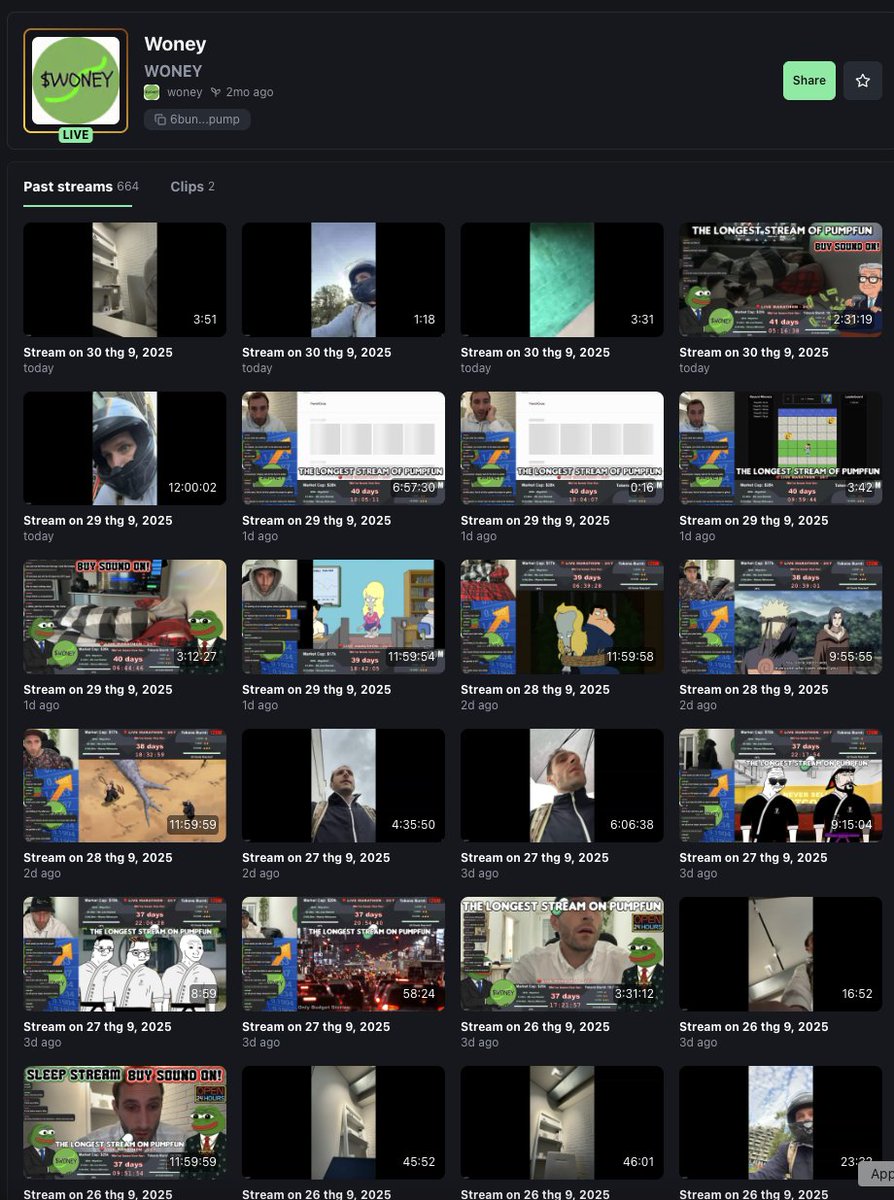This screenshot has width=894, height=1200.
Task: Open the 45:52 stream thumbnail
Action: pyautogui.click(x=343, y=1122)
